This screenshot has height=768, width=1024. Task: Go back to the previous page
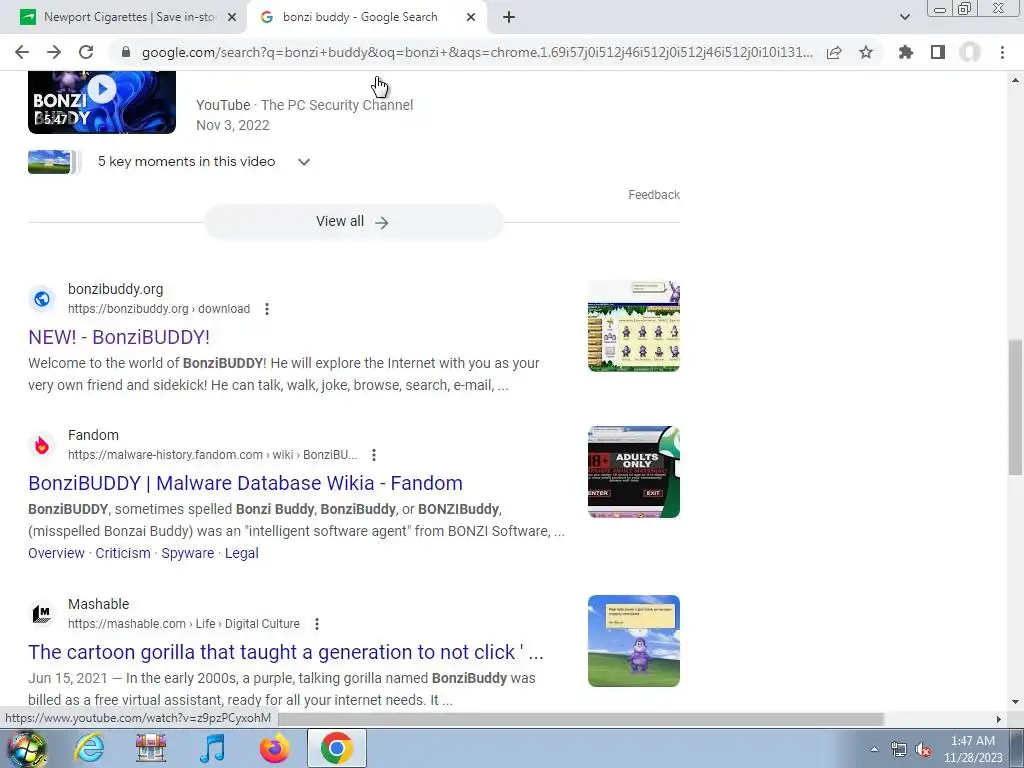(22, 52)
